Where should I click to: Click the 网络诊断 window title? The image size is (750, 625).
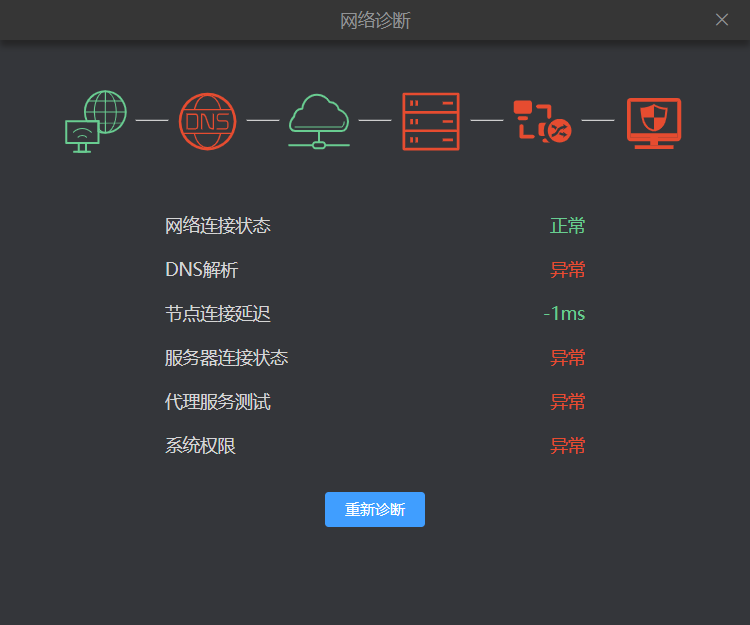pyautogui.click(x=375, y=20)
